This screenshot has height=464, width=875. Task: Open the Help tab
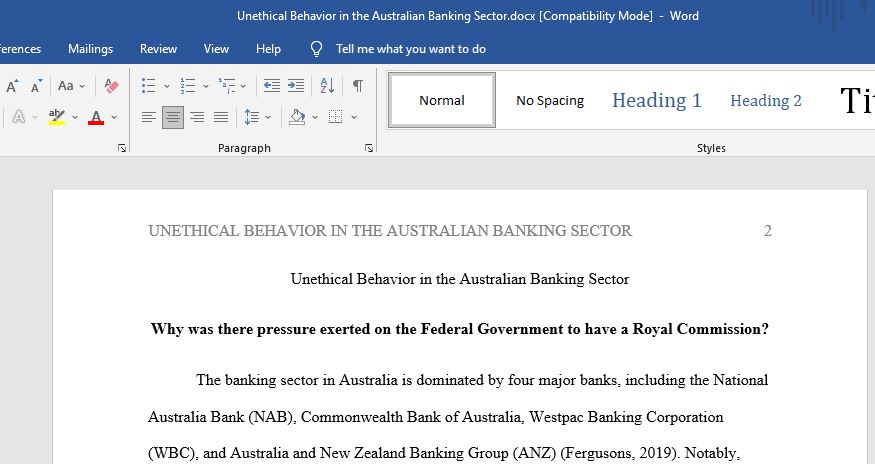click(x=268, y=49)
